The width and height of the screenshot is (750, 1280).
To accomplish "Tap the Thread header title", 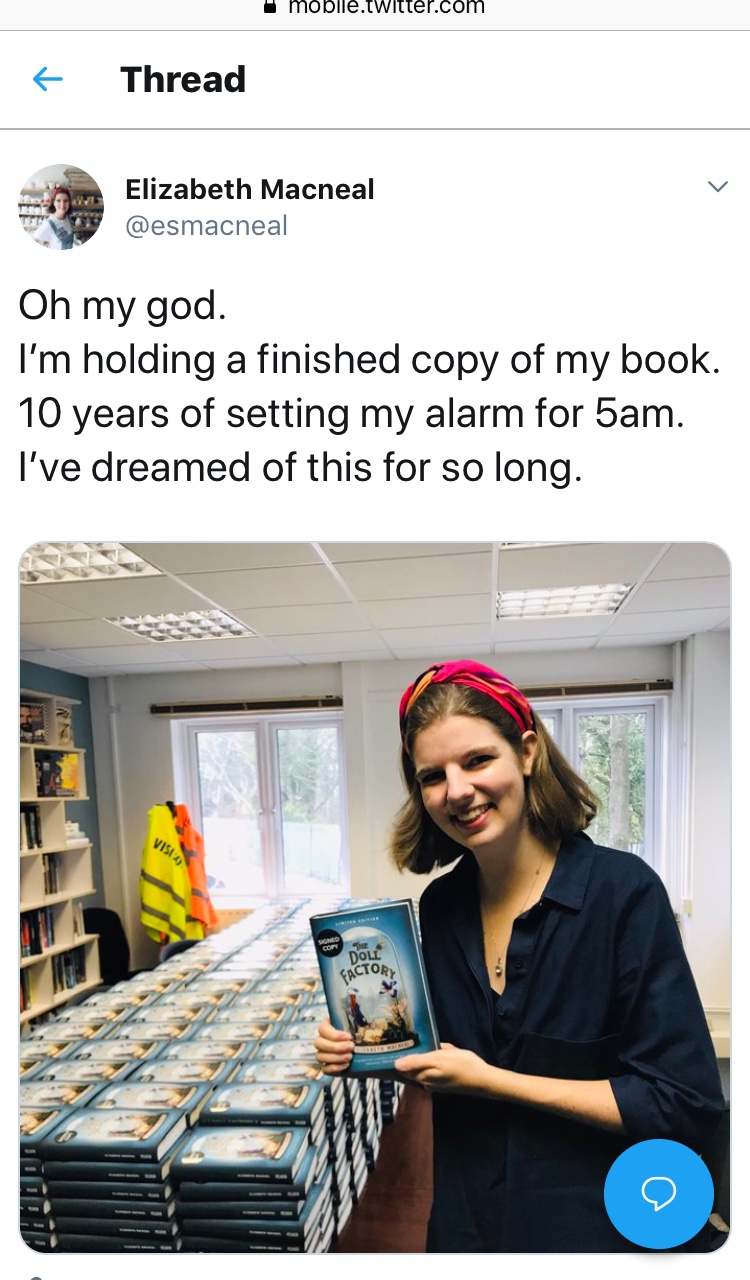I will (x=183, y=79).
